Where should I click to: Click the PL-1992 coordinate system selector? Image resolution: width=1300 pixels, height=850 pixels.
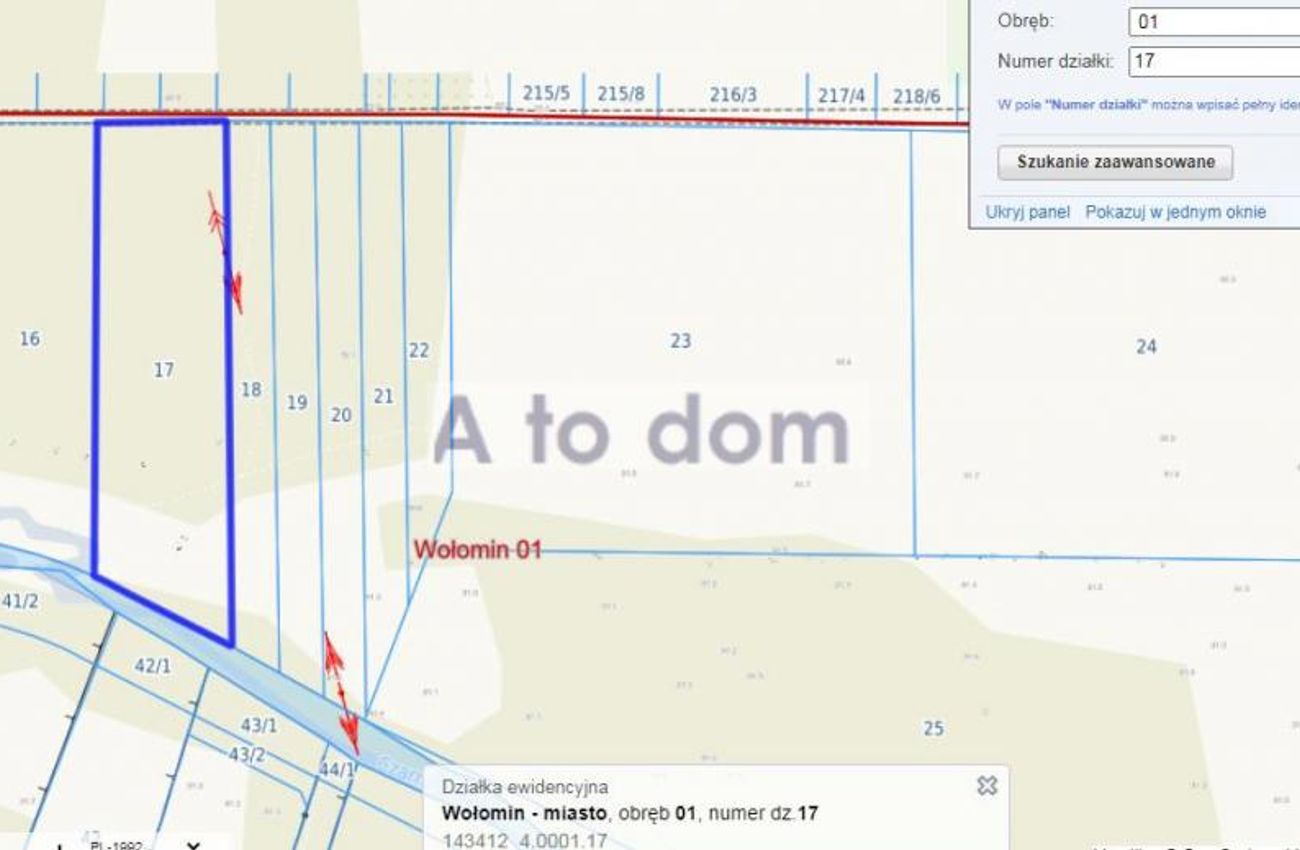coord(115,844)
